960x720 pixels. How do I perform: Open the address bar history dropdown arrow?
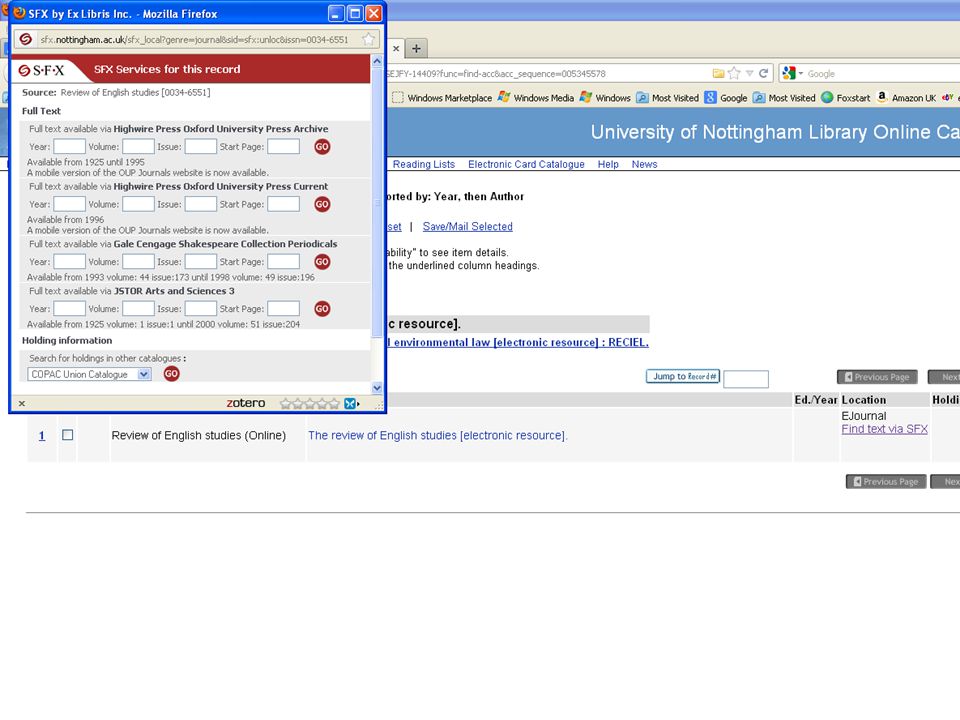click(749, 73)
